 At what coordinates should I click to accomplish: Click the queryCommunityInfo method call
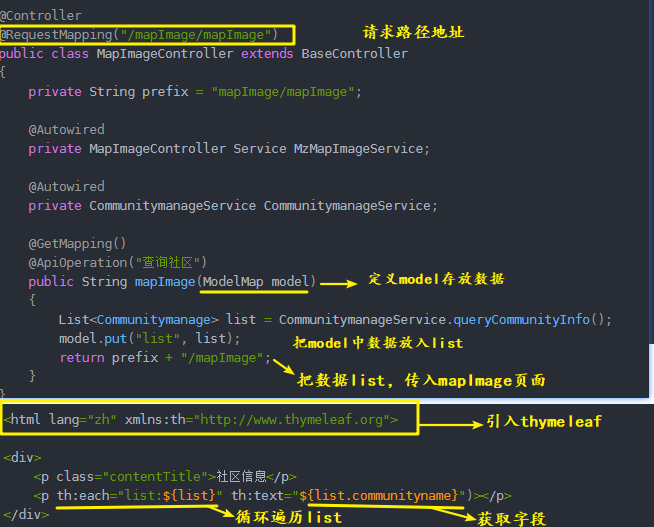[521, 320]
